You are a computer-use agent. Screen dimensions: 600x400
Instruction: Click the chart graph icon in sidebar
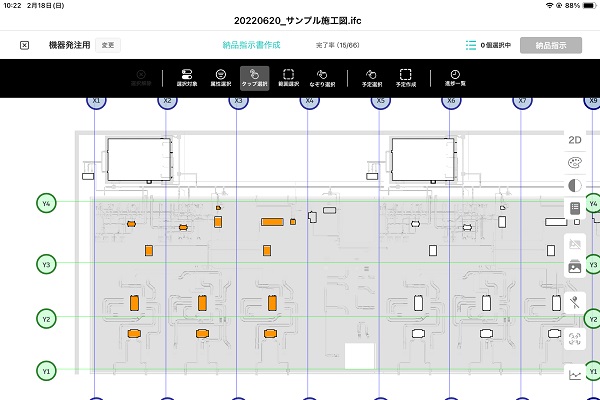click(574, 375)
